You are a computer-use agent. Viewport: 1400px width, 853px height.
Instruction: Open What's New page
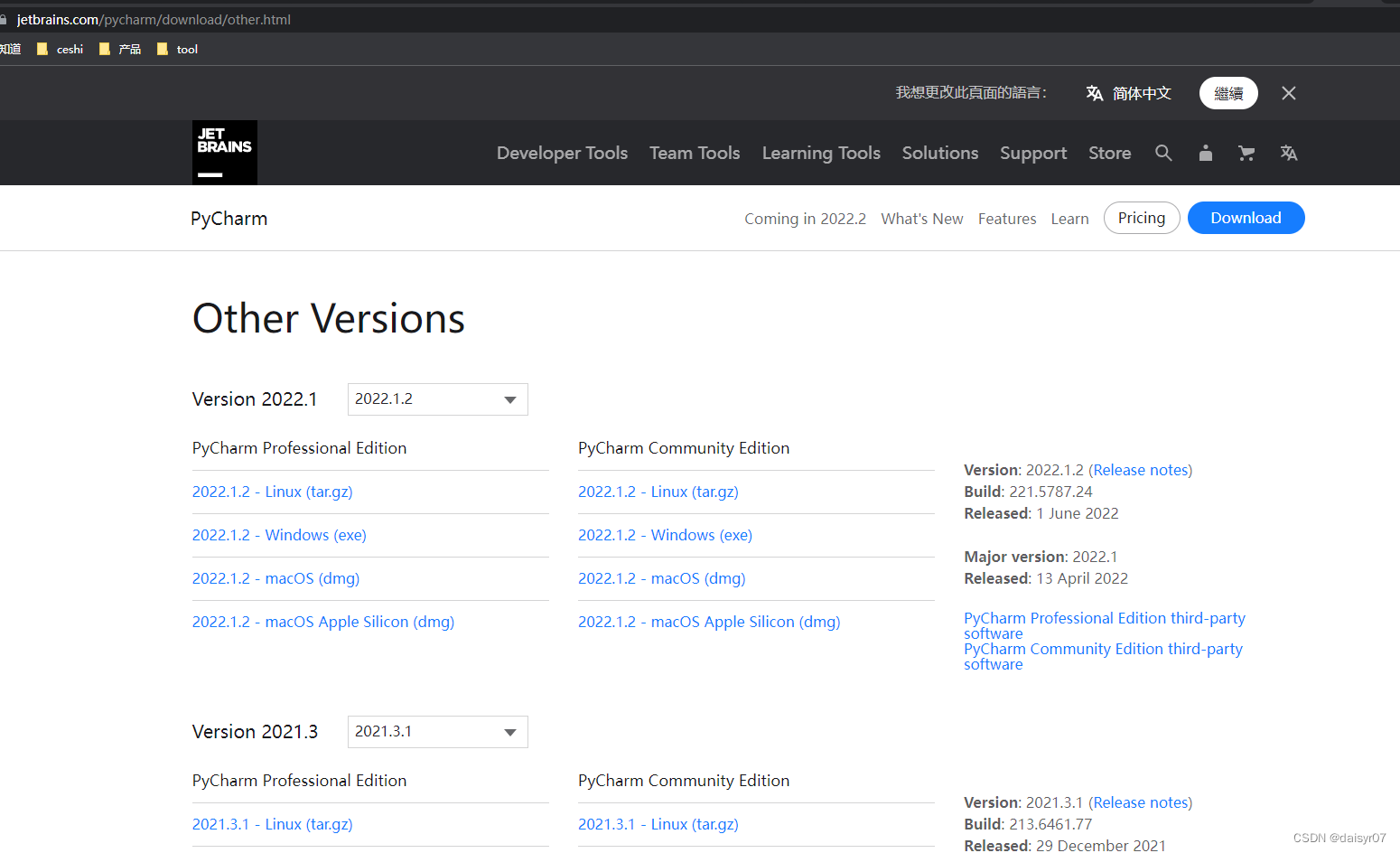[x=922, y=219]
